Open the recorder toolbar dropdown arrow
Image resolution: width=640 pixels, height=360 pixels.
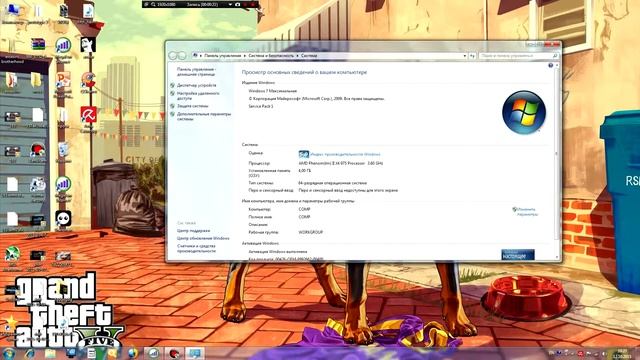click(x=230, y=4)
